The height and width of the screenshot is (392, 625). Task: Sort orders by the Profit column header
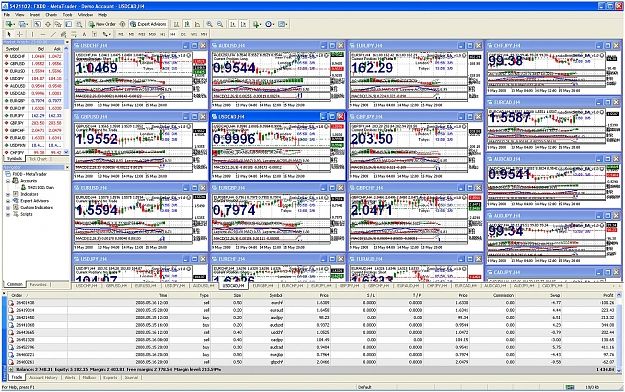[607, 295]
